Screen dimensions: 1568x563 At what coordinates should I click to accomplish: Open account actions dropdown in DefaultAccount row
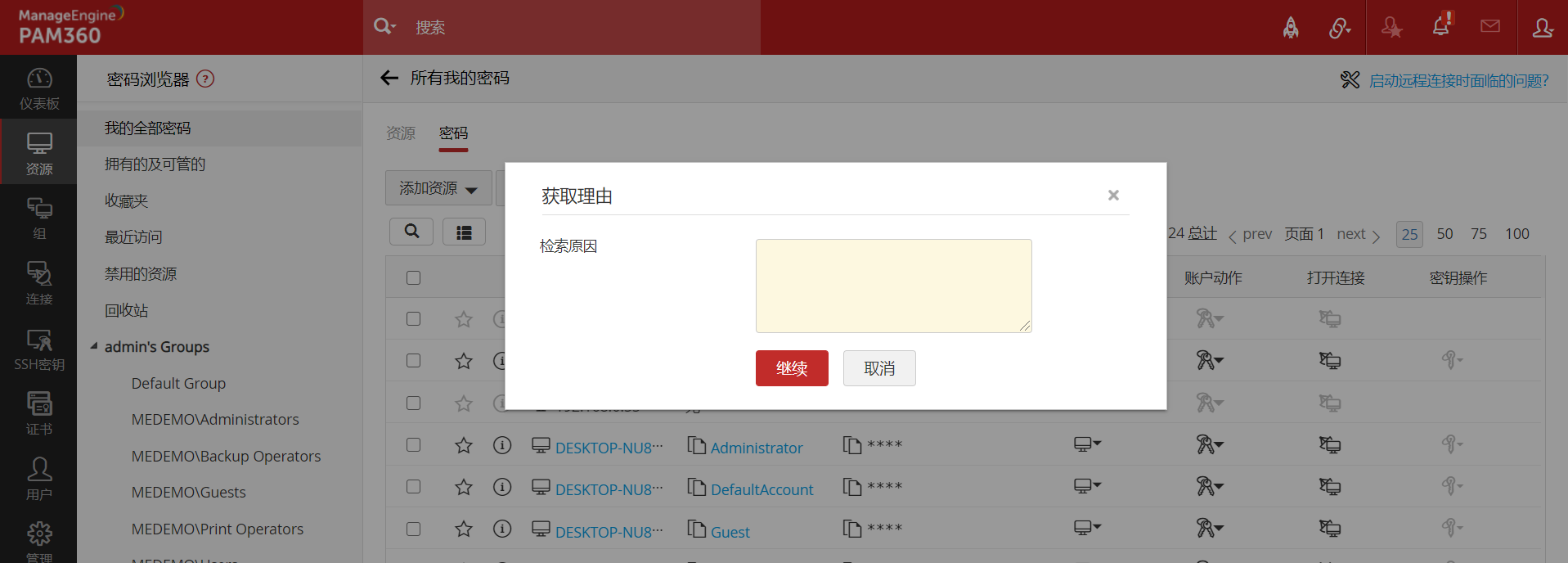[x=1210, y=487]
